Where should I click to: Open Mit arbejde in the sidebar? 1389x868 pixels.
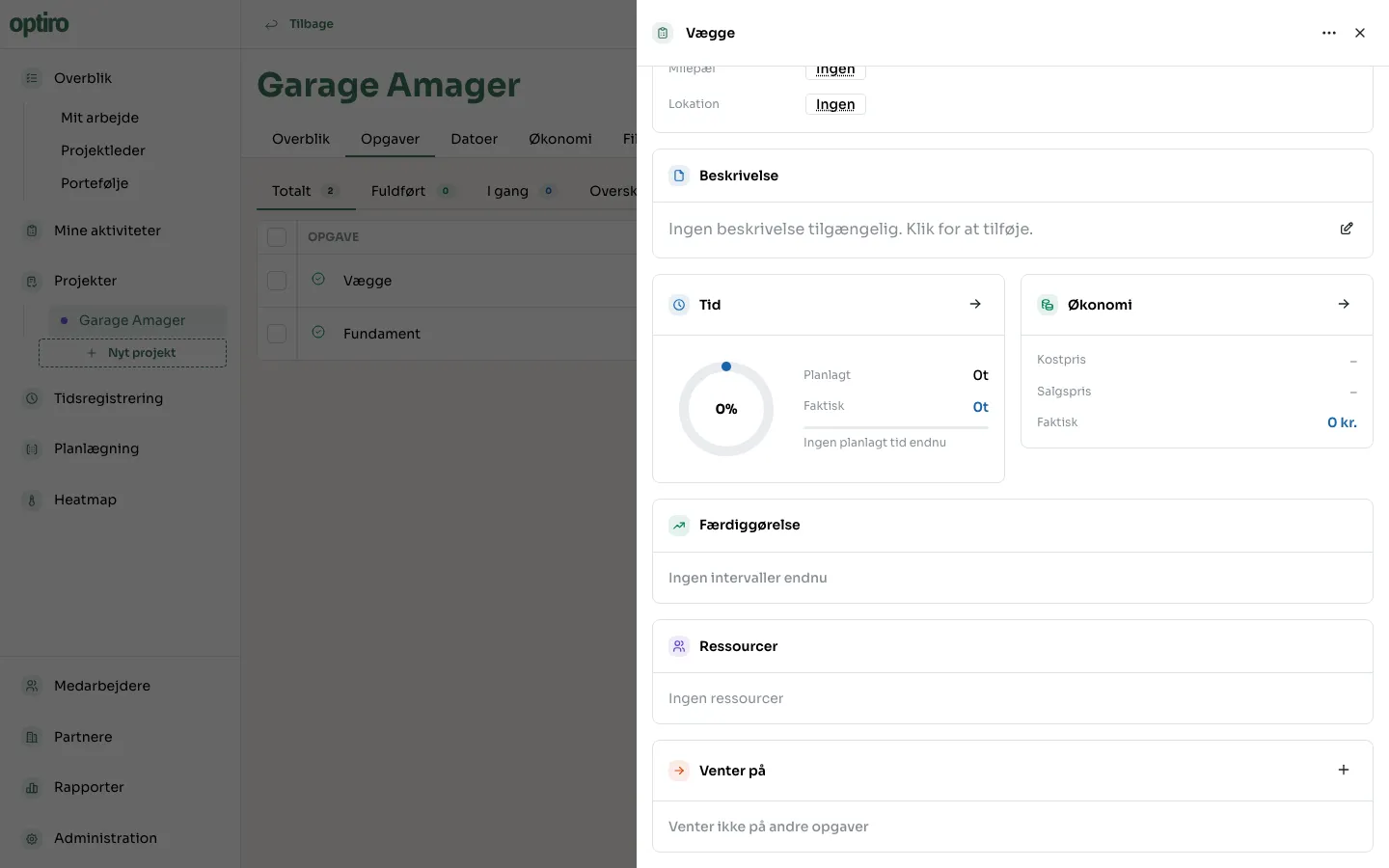(100, 118)
